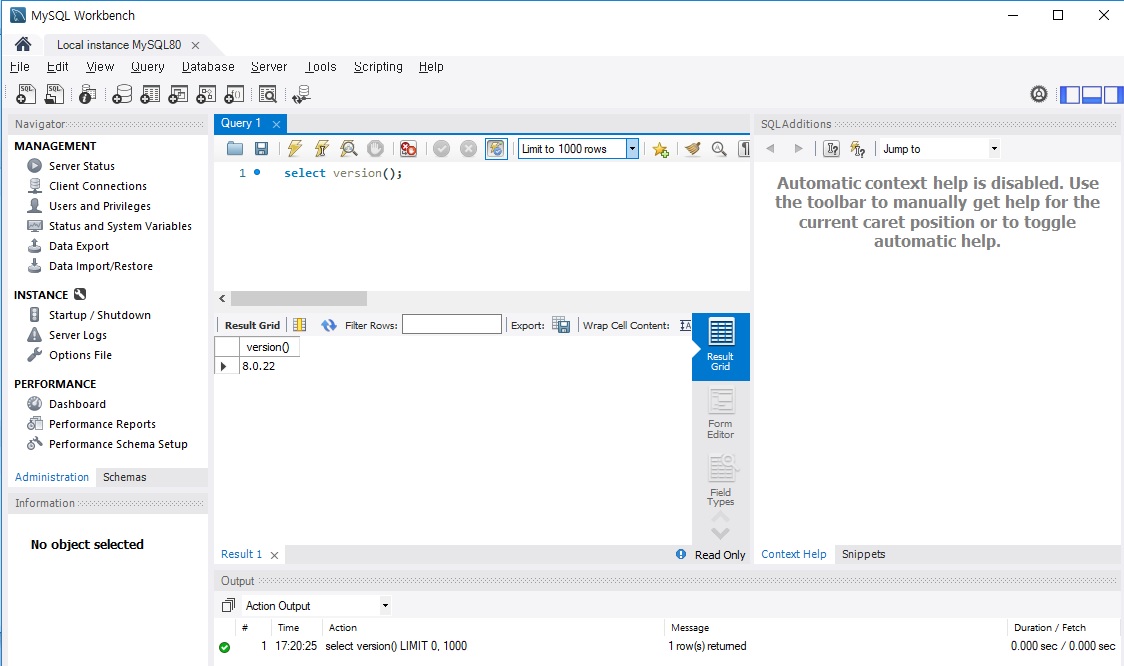This screenshot has width=1124, height=666.
Task: Toggle invisible characters display
Action: coord(745,148)
